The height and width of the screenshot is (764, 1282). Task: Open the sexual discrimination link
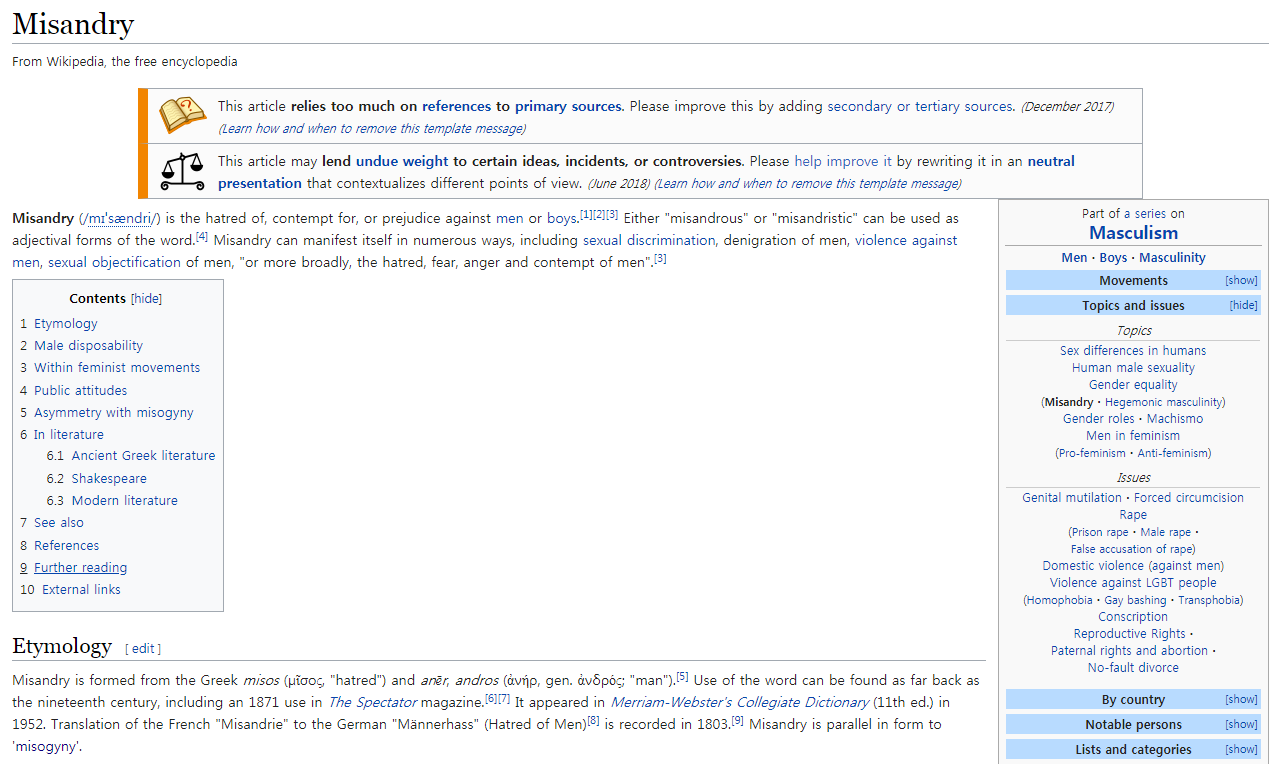tap(649, 241)
